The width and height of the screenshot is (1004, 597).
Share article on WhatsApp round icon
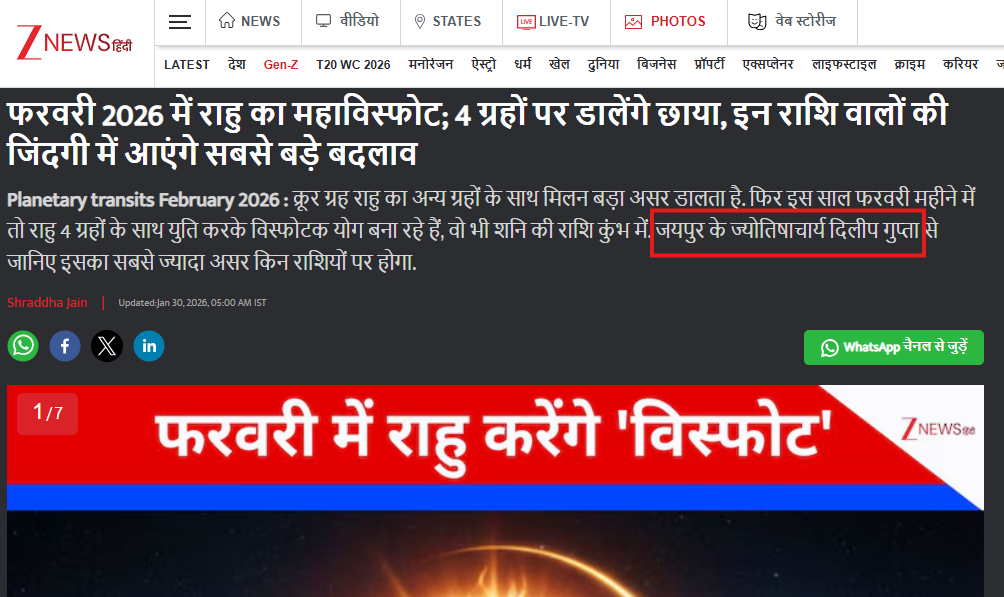pyautogui.click(x=23, y=346)
